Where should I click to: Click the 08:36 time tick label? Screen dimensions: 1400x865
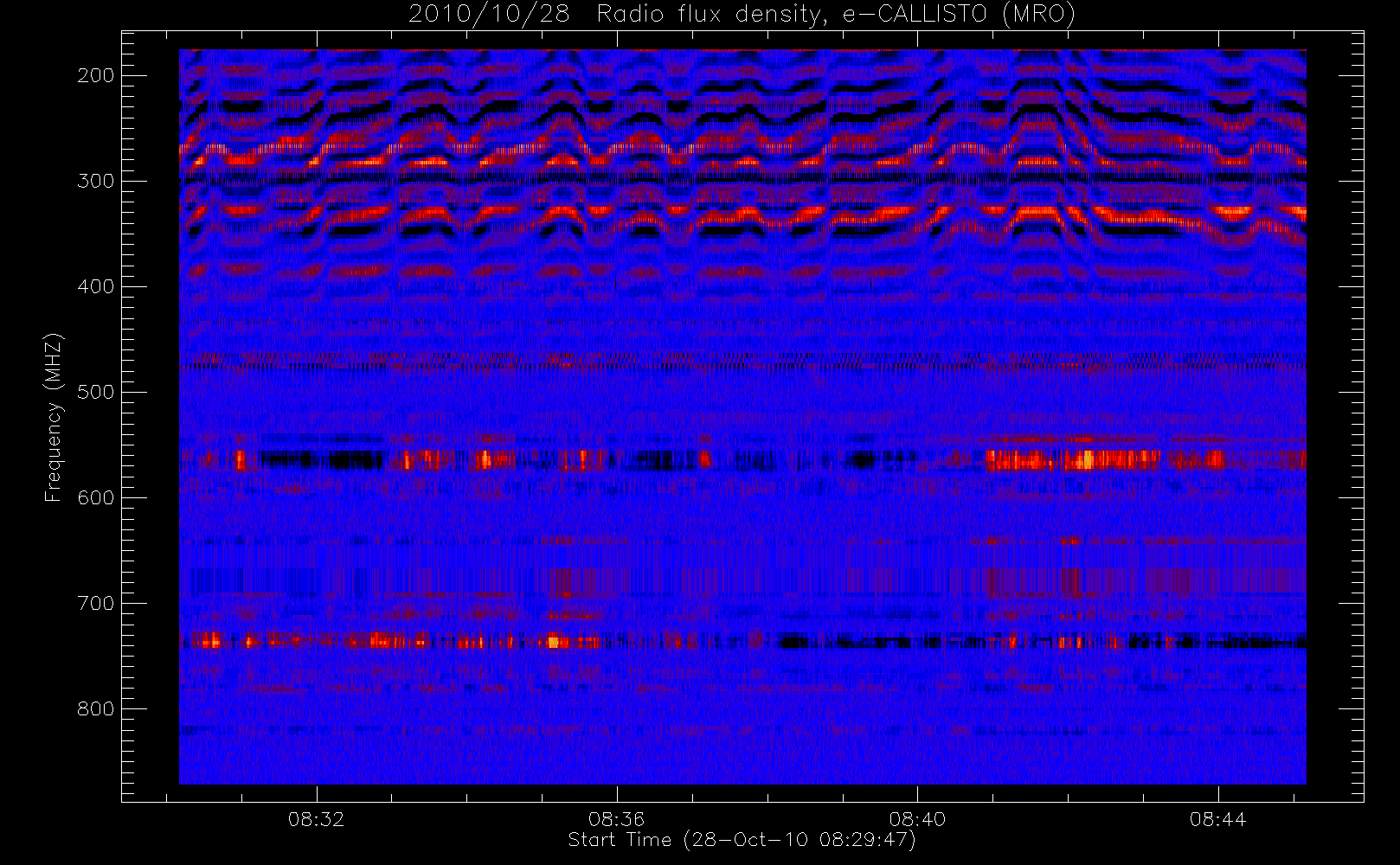click(x=616, y=818)
